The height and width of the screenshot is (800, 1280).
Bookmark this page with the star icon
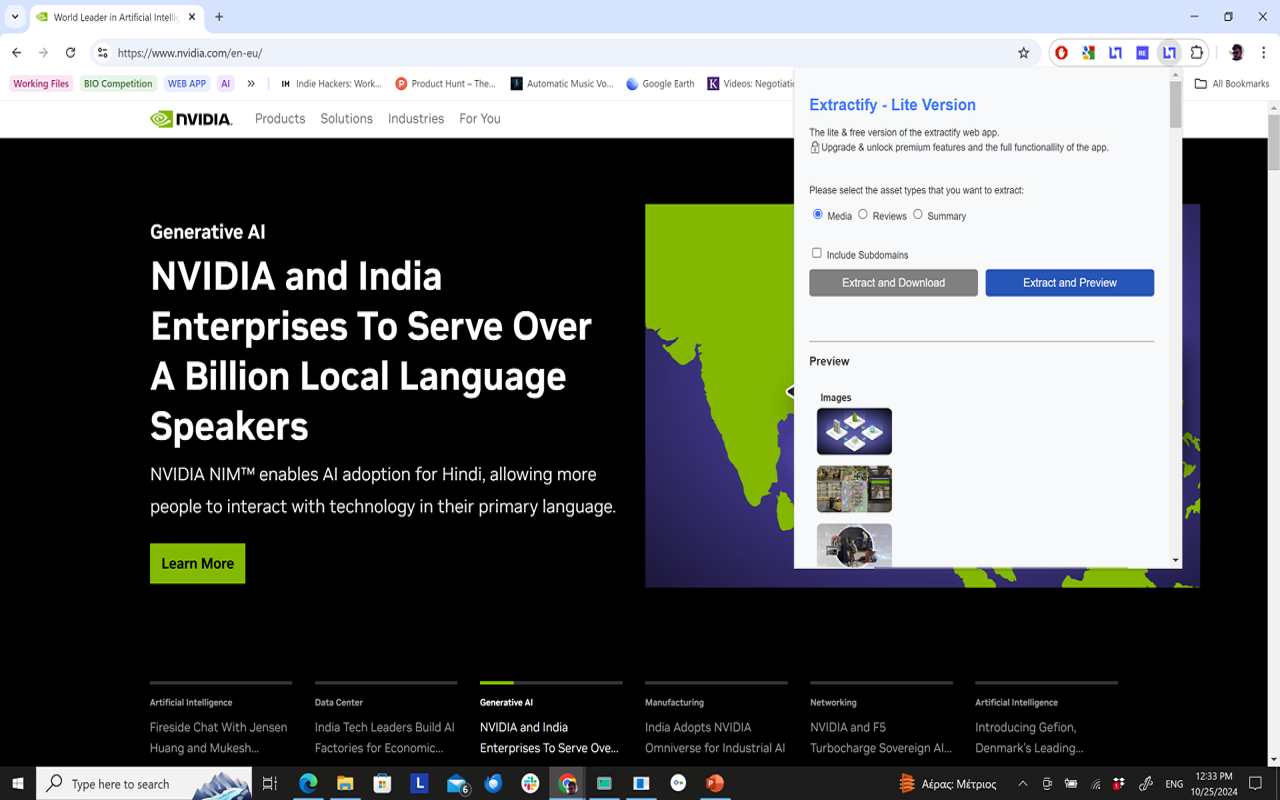[x=1023, y=53]
